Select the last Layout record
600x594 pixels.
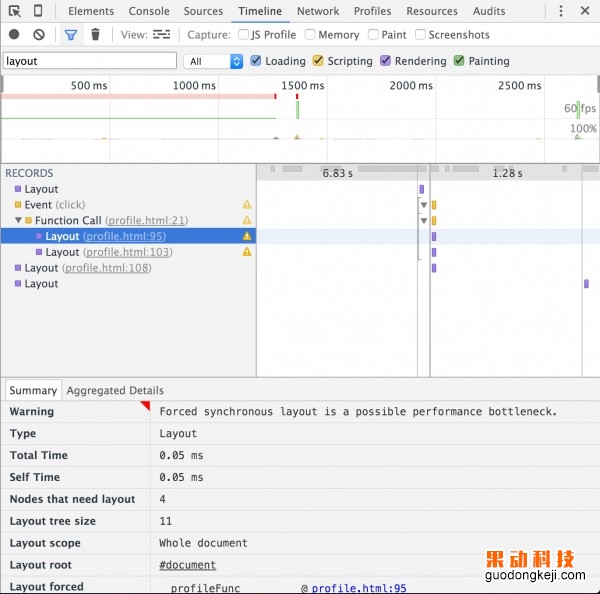point(129,284)
